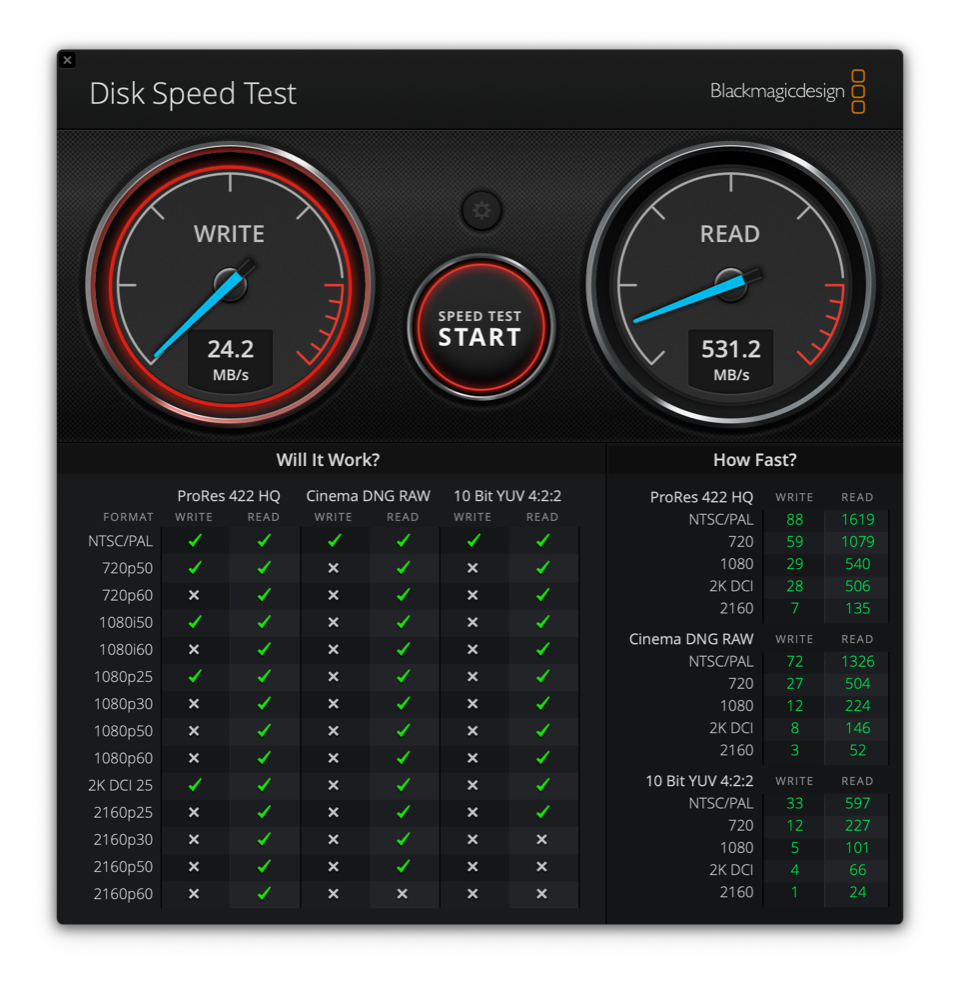The height and width of the screenshot is (990, 960).
Task: Click ProRes read checkmark for 720p50
Action: (x=264, y=568)
